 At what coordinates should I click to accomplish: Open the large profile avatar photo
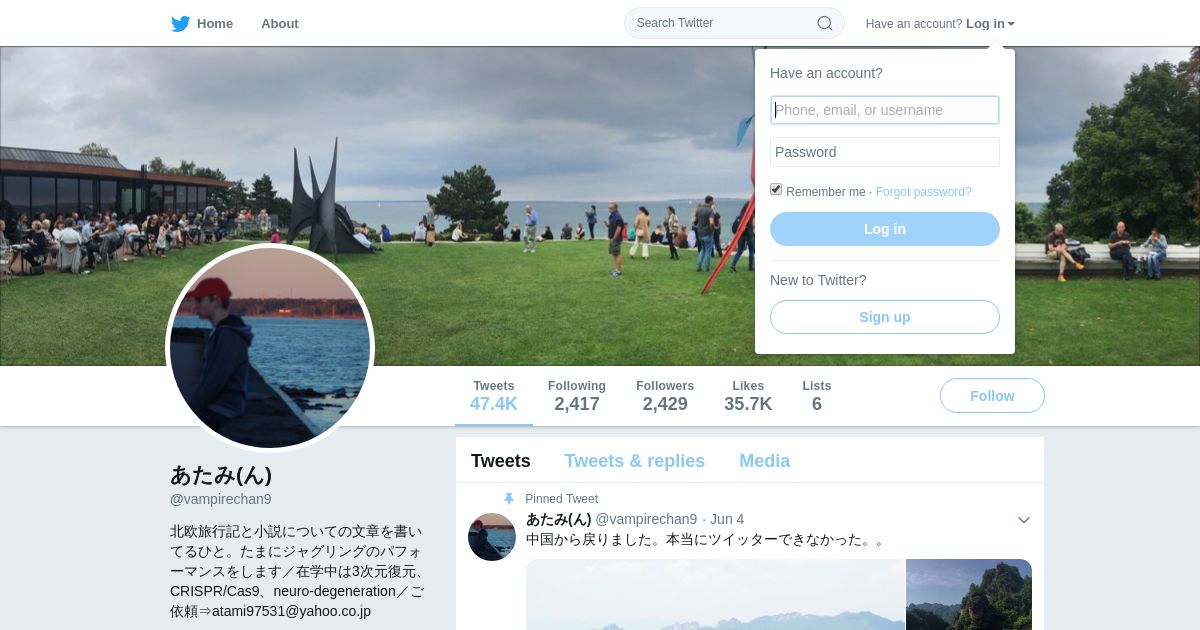[270, 348]
